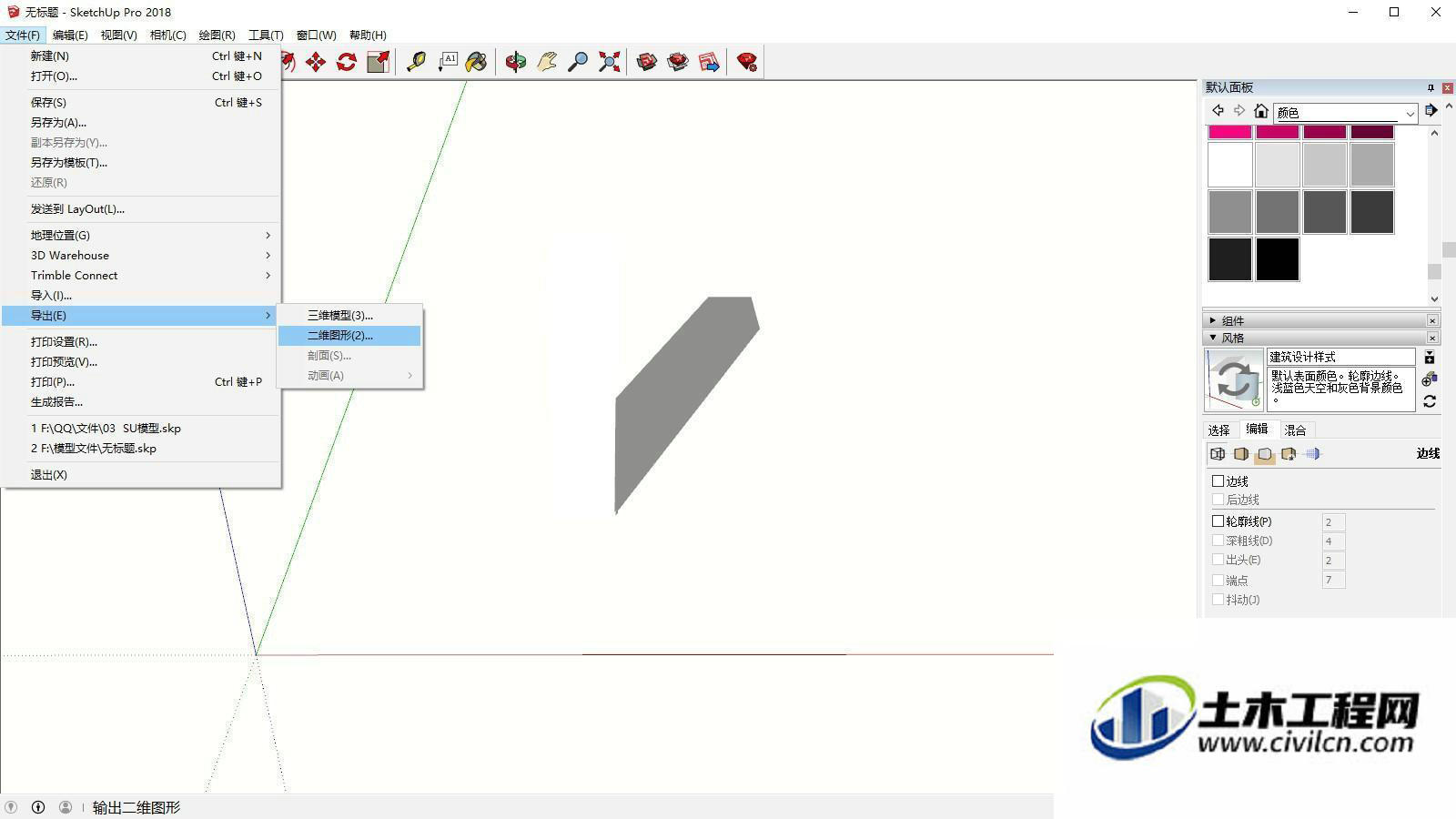Open the 编辑(E) menu in menu bar
Image resolution: width=1456 pixels, height=819 pixels.
point(70,35)
